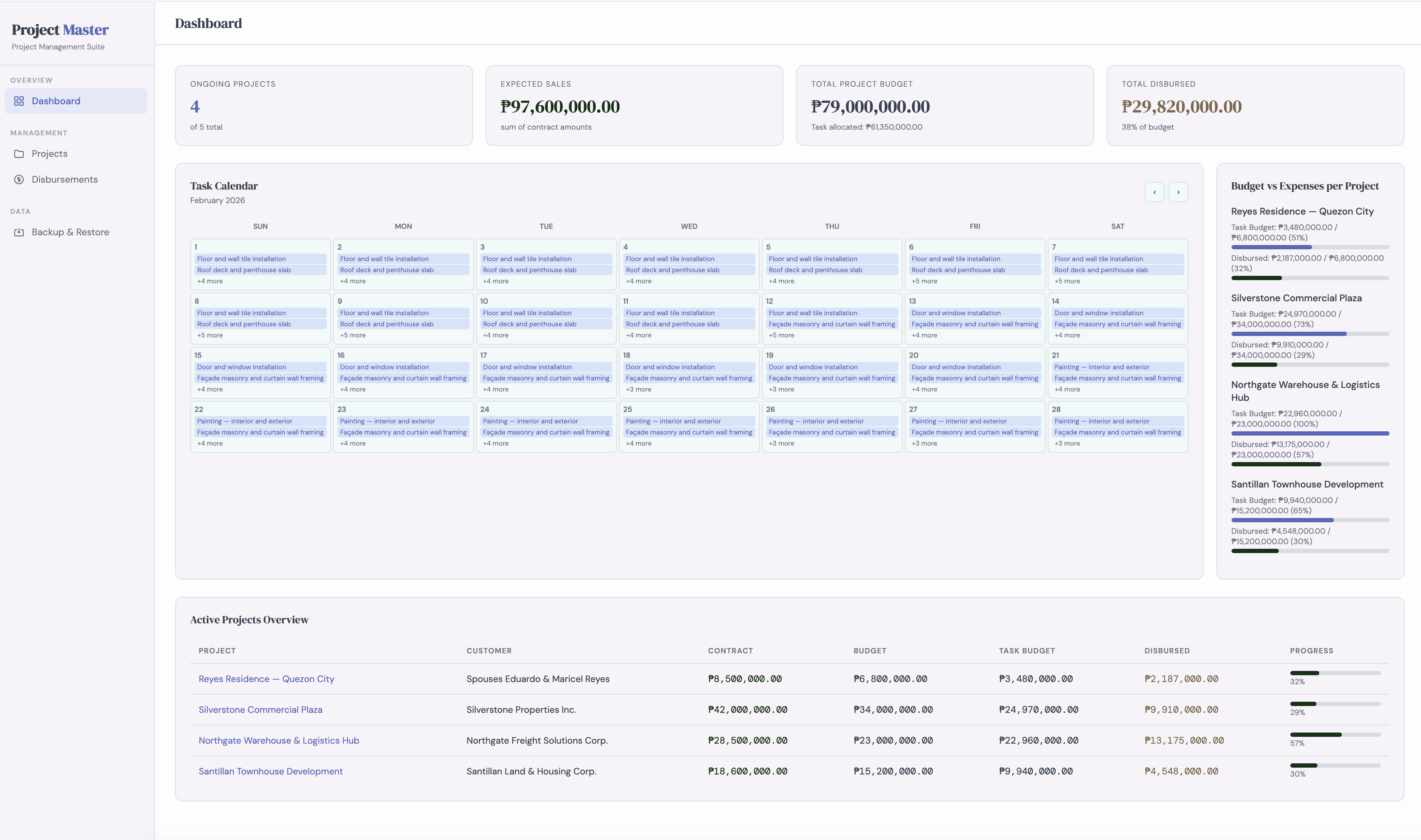Open Silverstone Commercial Plaza project link
1421x840 pixels.
click(x=260, y=710)
